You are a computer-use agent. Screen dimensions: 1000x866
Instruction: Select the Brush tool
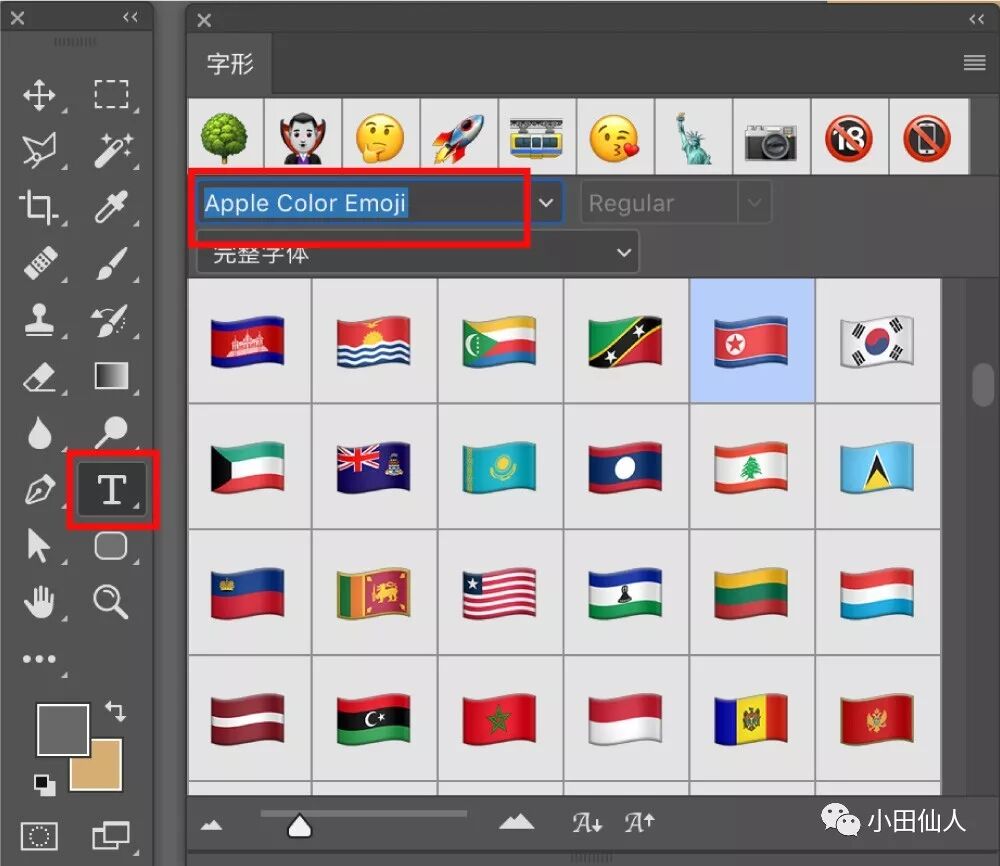tap(112, 263)
